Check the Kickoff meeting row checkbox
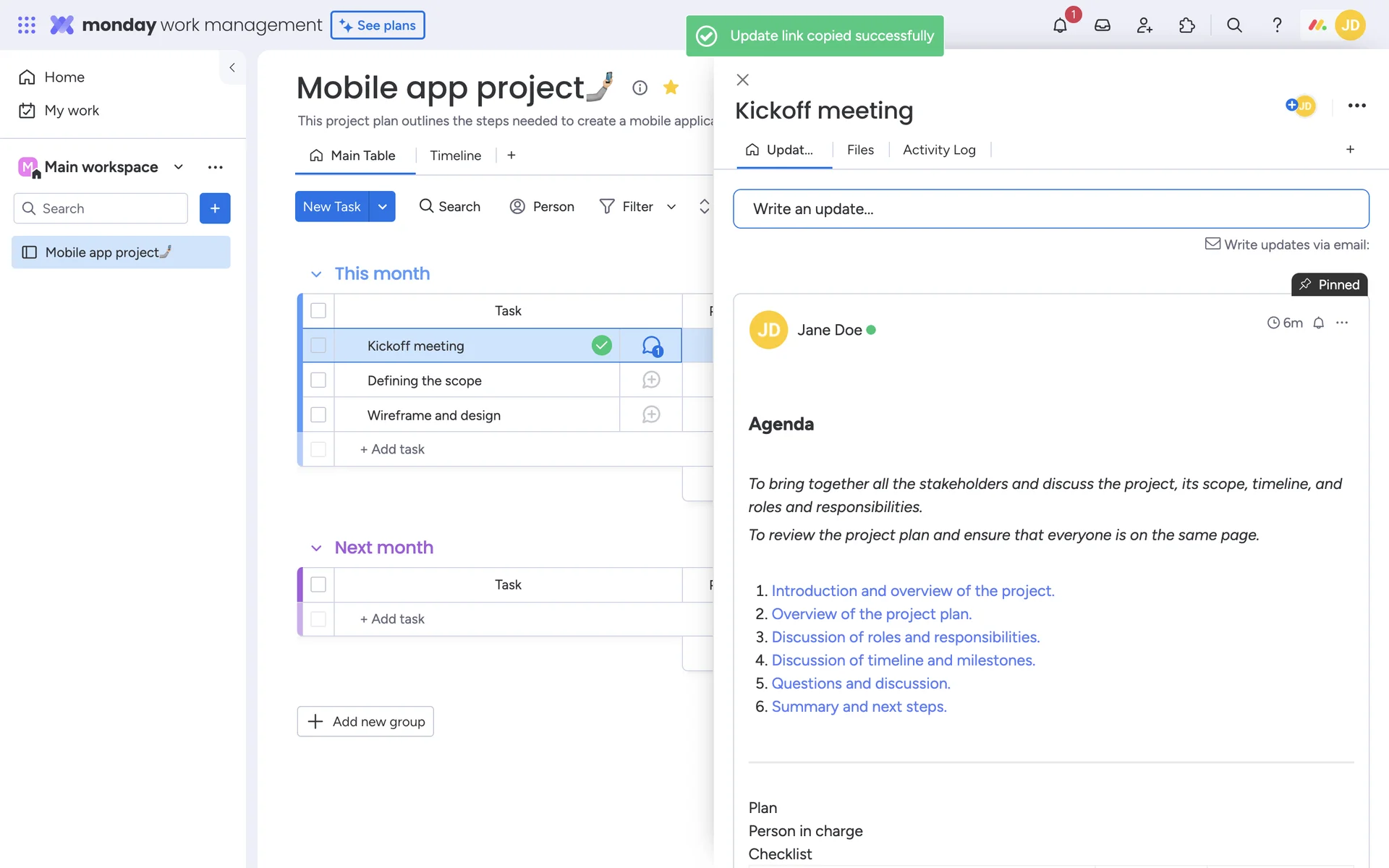The image size is (1389, 868). point(318,346)
